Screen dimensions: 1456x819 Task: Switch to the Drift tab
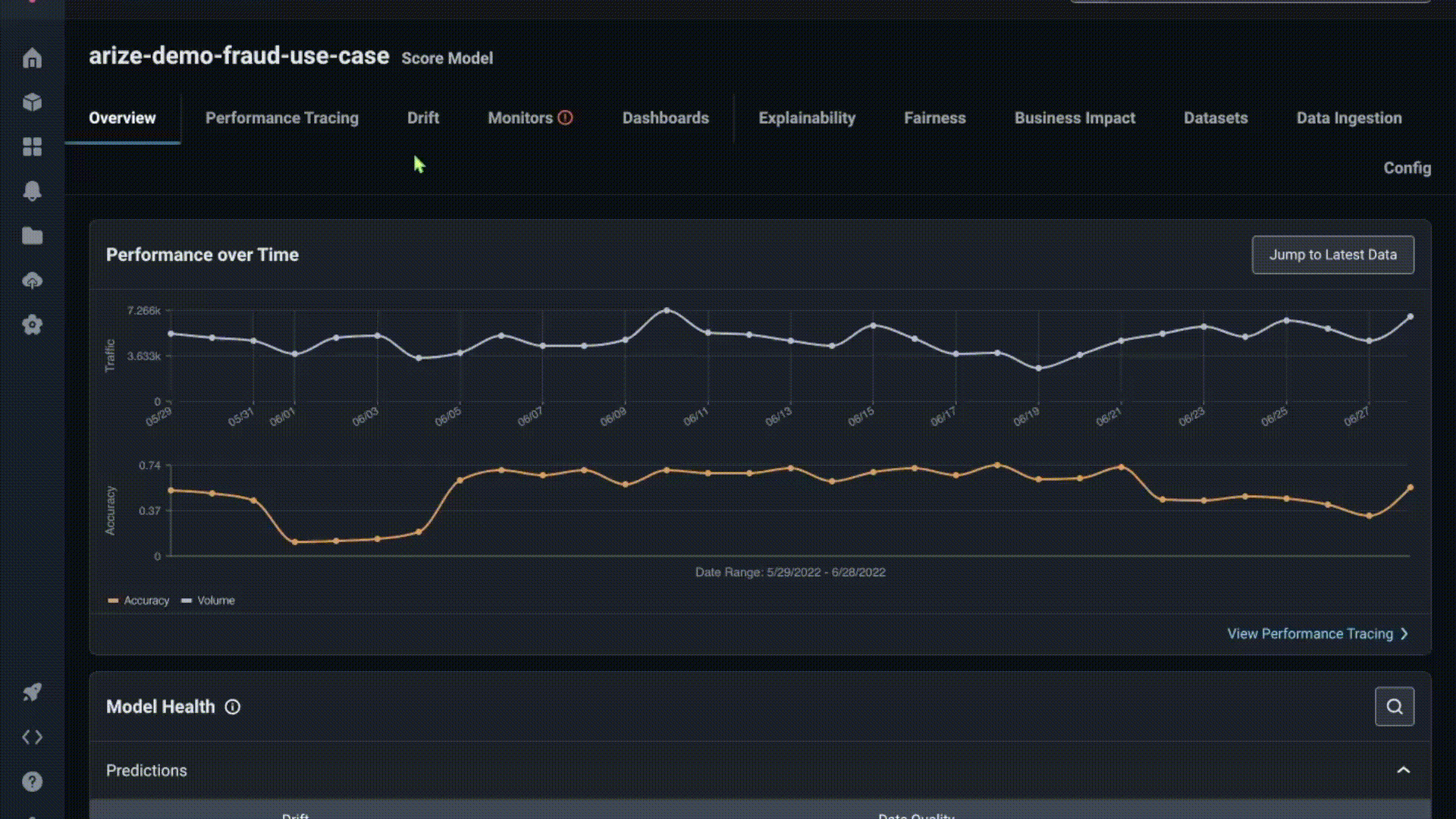coord(422,118)
